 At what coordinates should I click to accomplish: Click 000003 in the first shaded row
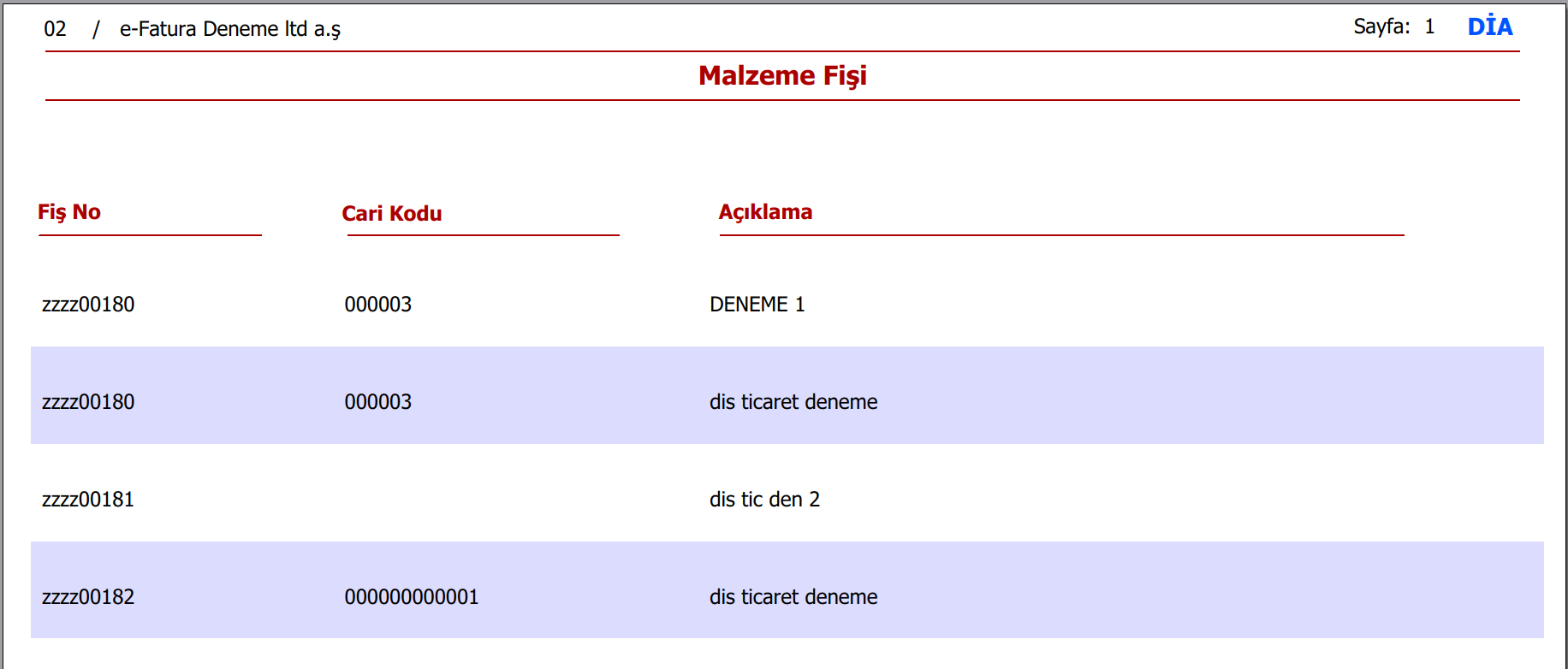[x=378, y=402]
